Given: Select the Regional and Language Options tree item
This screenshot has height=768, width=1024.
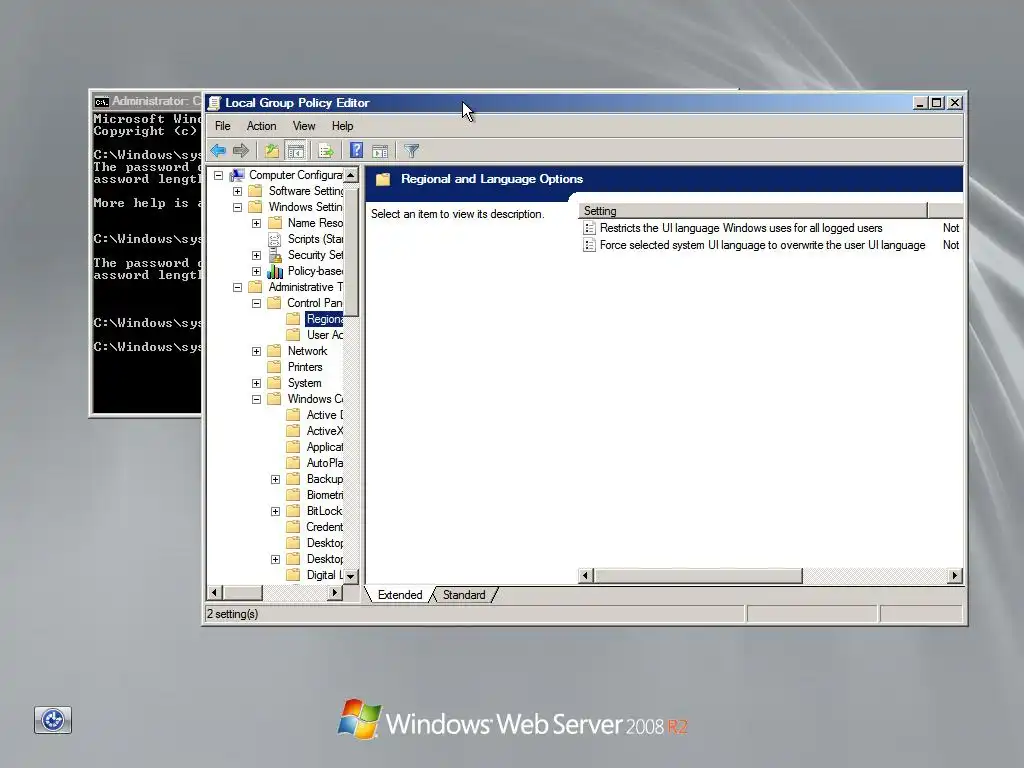Looking at the screenshot, I should 324,319.
